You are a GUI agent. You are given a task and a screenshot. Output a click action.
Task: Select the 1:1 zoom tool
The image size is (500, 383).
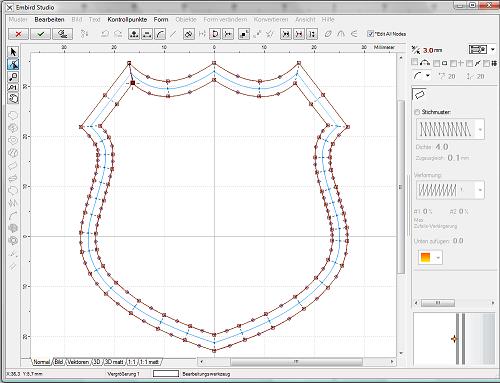tap(13, 88)
